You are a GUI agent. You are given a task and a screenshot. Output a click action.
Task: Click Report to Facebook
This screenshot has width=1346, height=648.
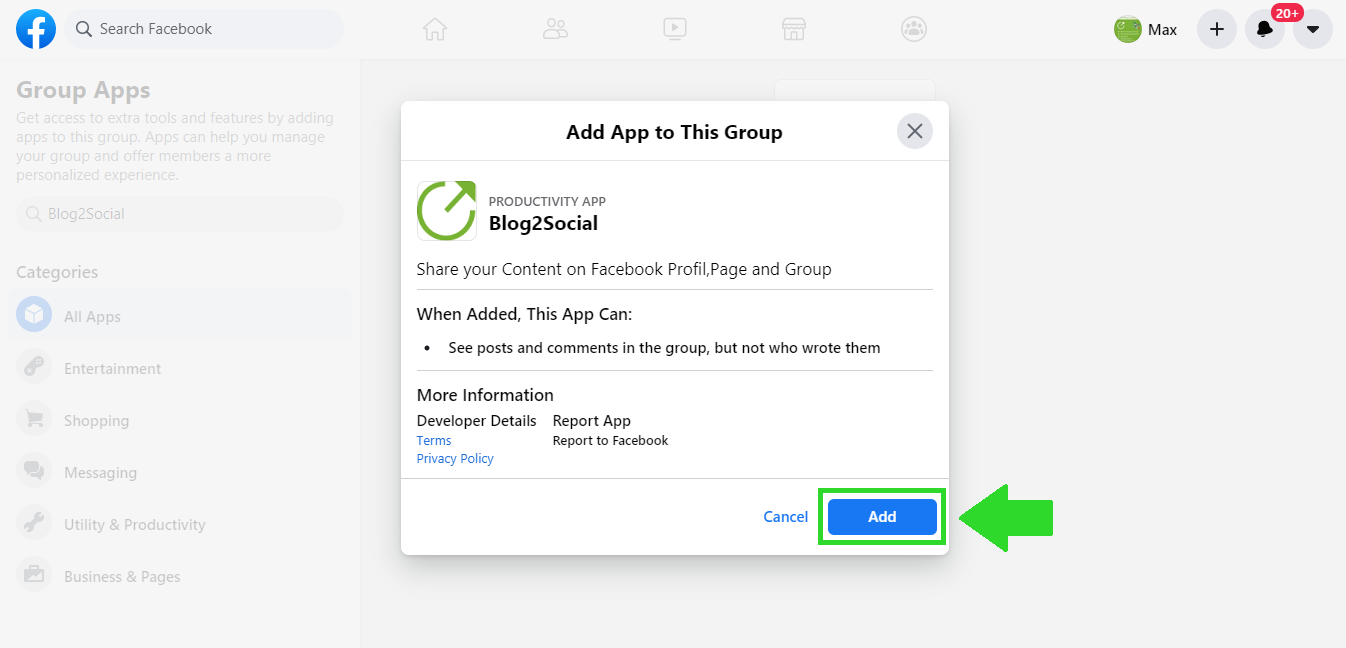tap(610, 441)
